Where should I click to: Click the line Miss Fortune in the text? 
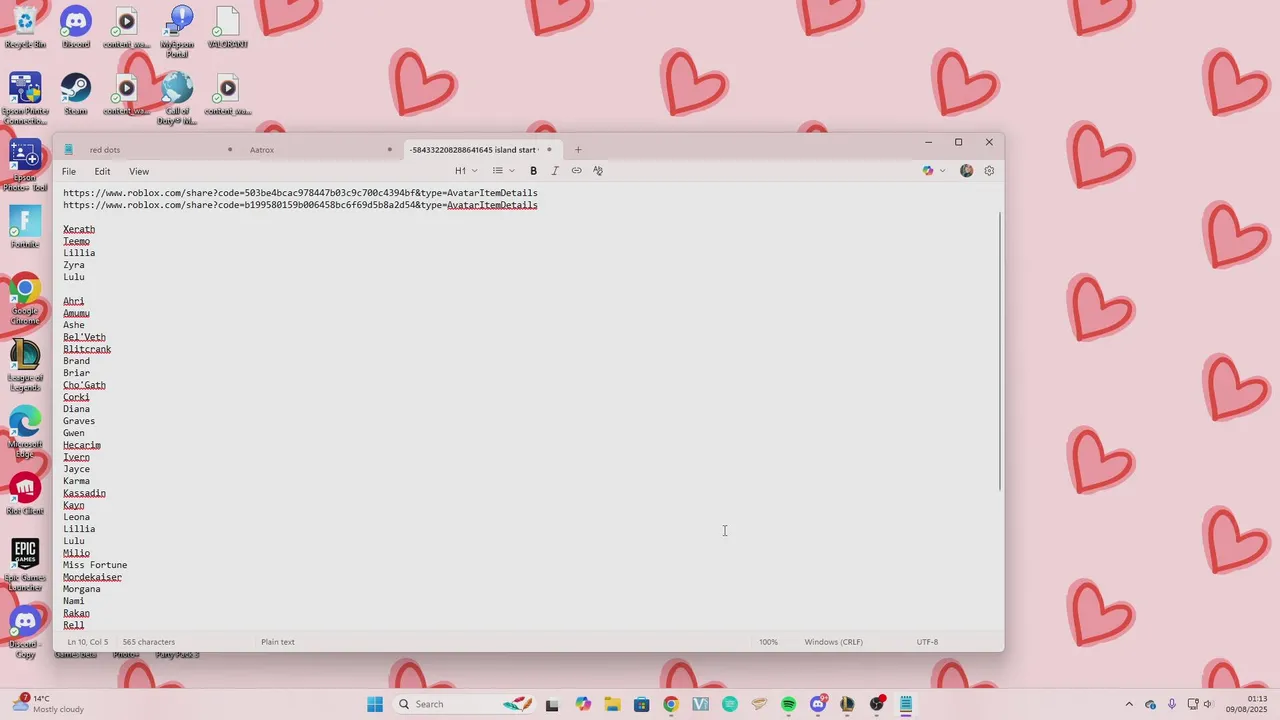pyautogui.click(x=95, y=565)
